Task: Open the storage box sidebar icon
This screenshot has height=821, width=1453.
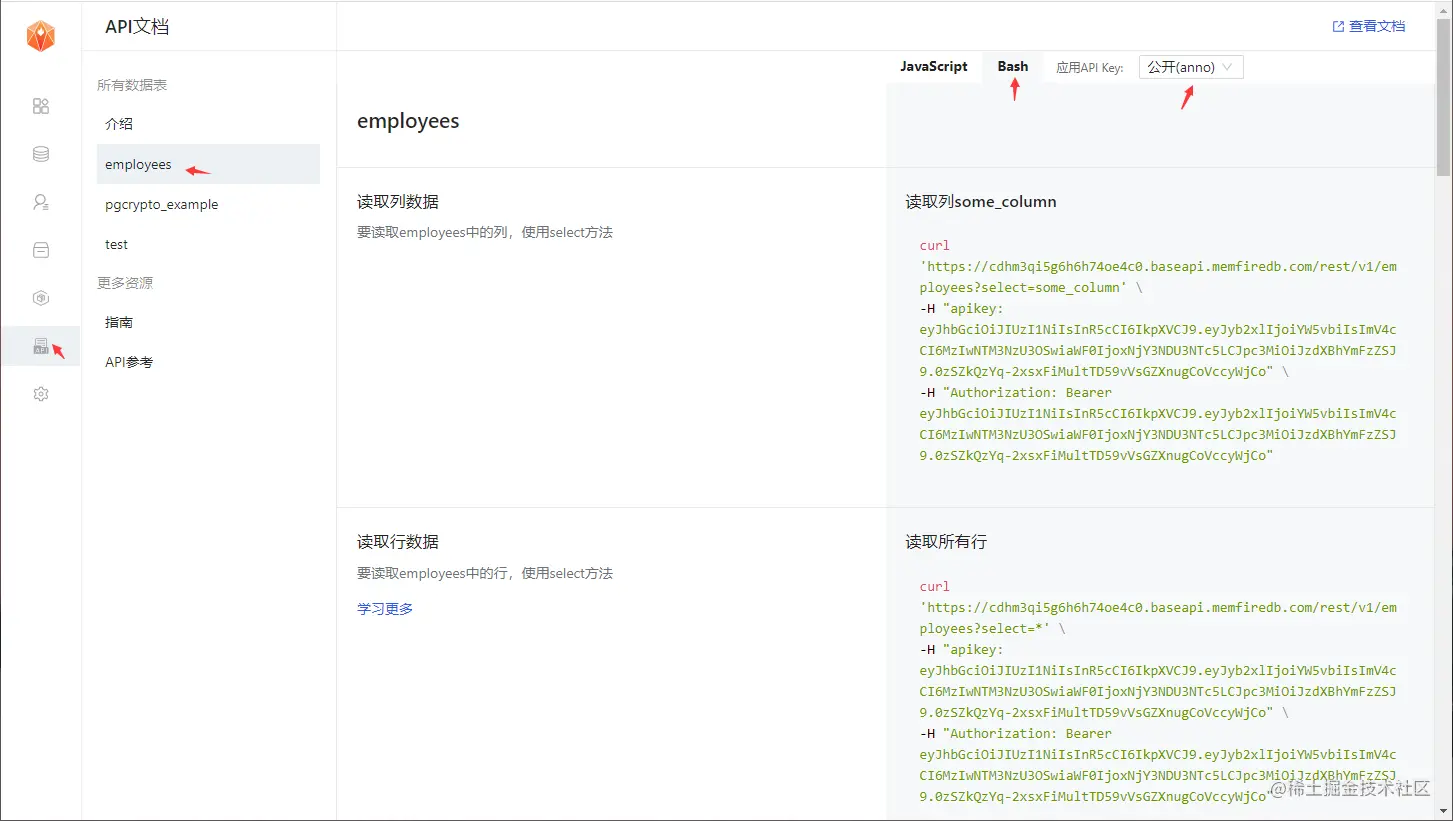Action: (x=41, y=250)
